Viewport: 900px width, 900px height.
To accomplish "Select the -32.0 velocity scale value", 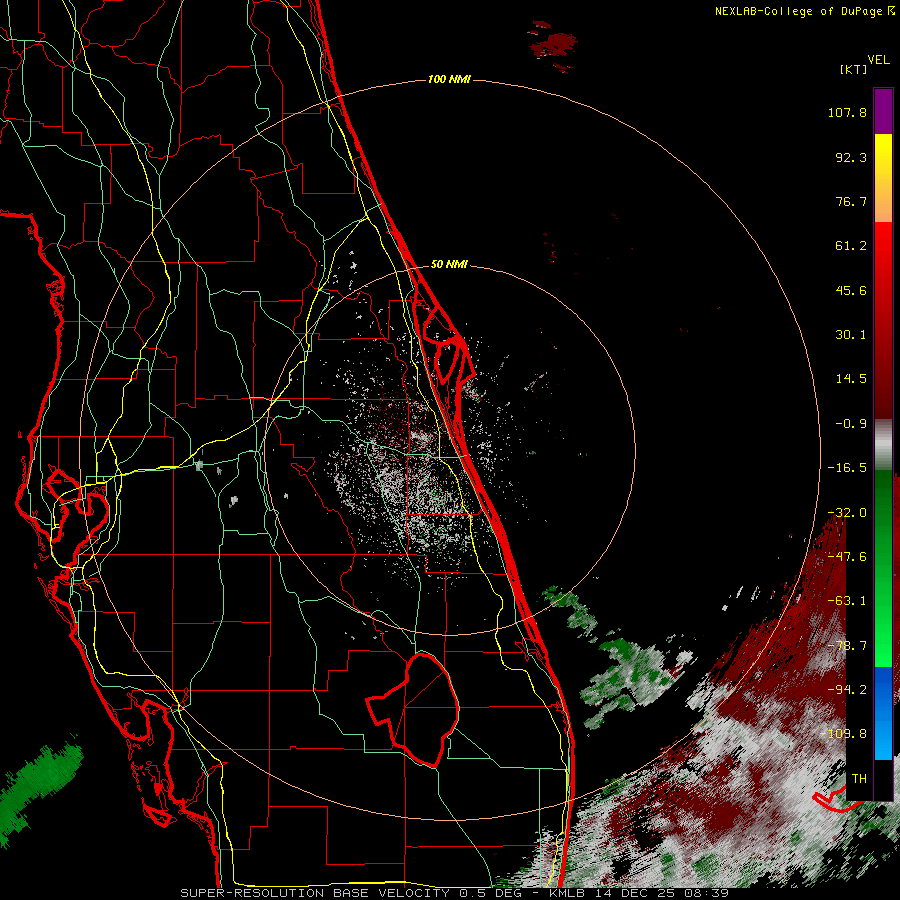I will 847,513.
